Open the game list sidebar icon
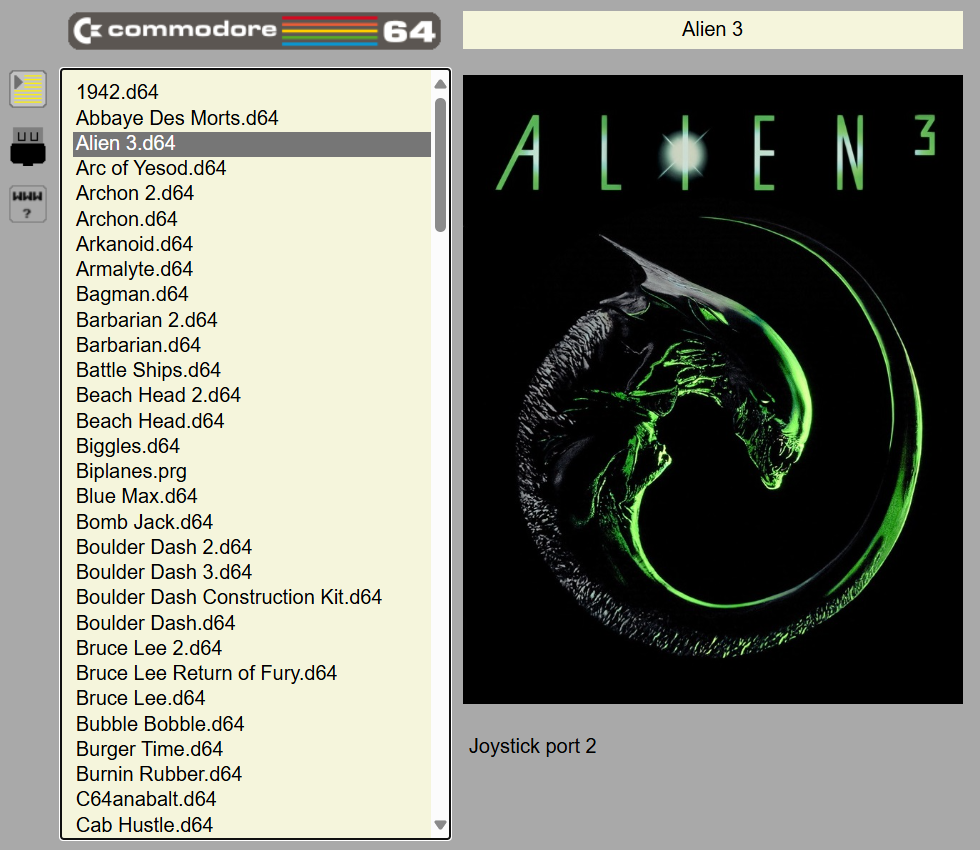This screenshot has width=980, height=850. tap(28, 89)
